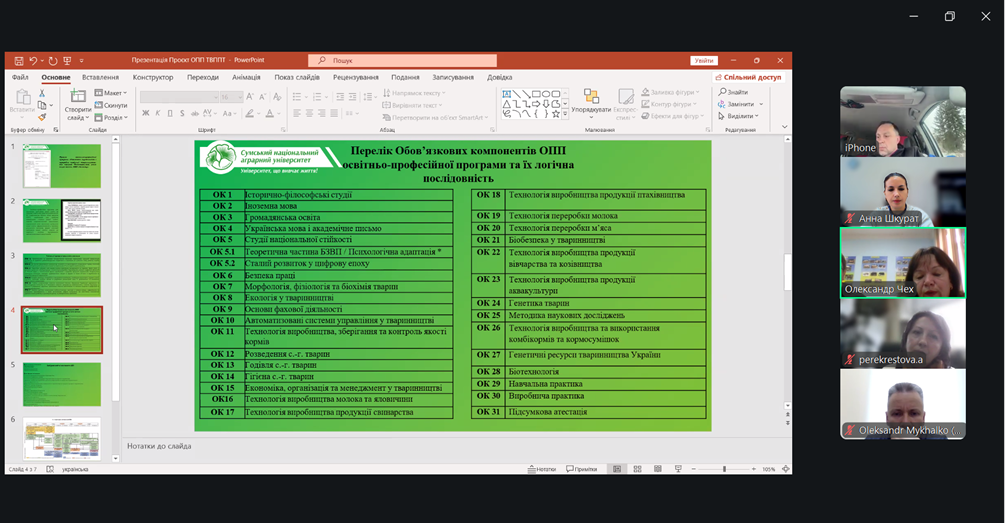The image size is (1006, 527).
Task: Click the zoom slider in status bar
Action: pyautogui.click(x=724, y=469)
